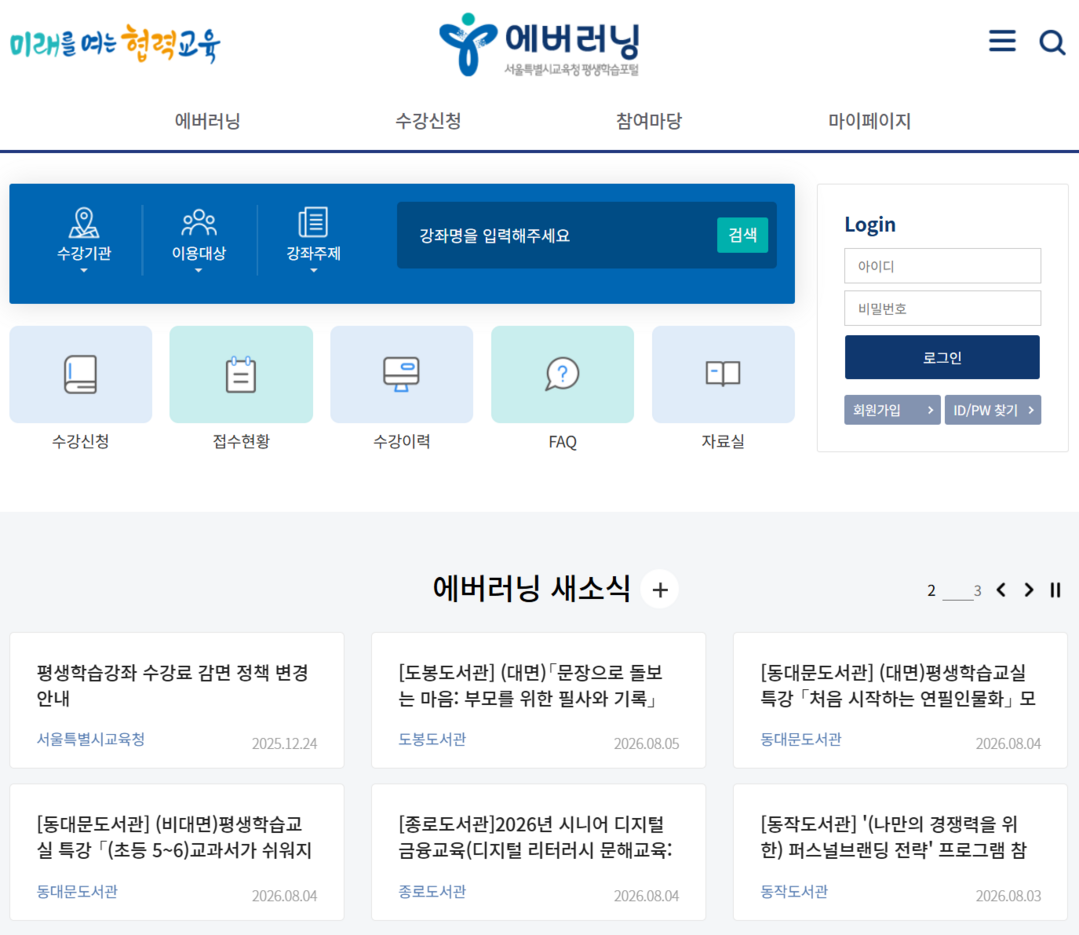The width and height of the screenshot is (1079, 935).
Task: Expand the 강좌주제 filter dropdown
Action: pos(314,240)
